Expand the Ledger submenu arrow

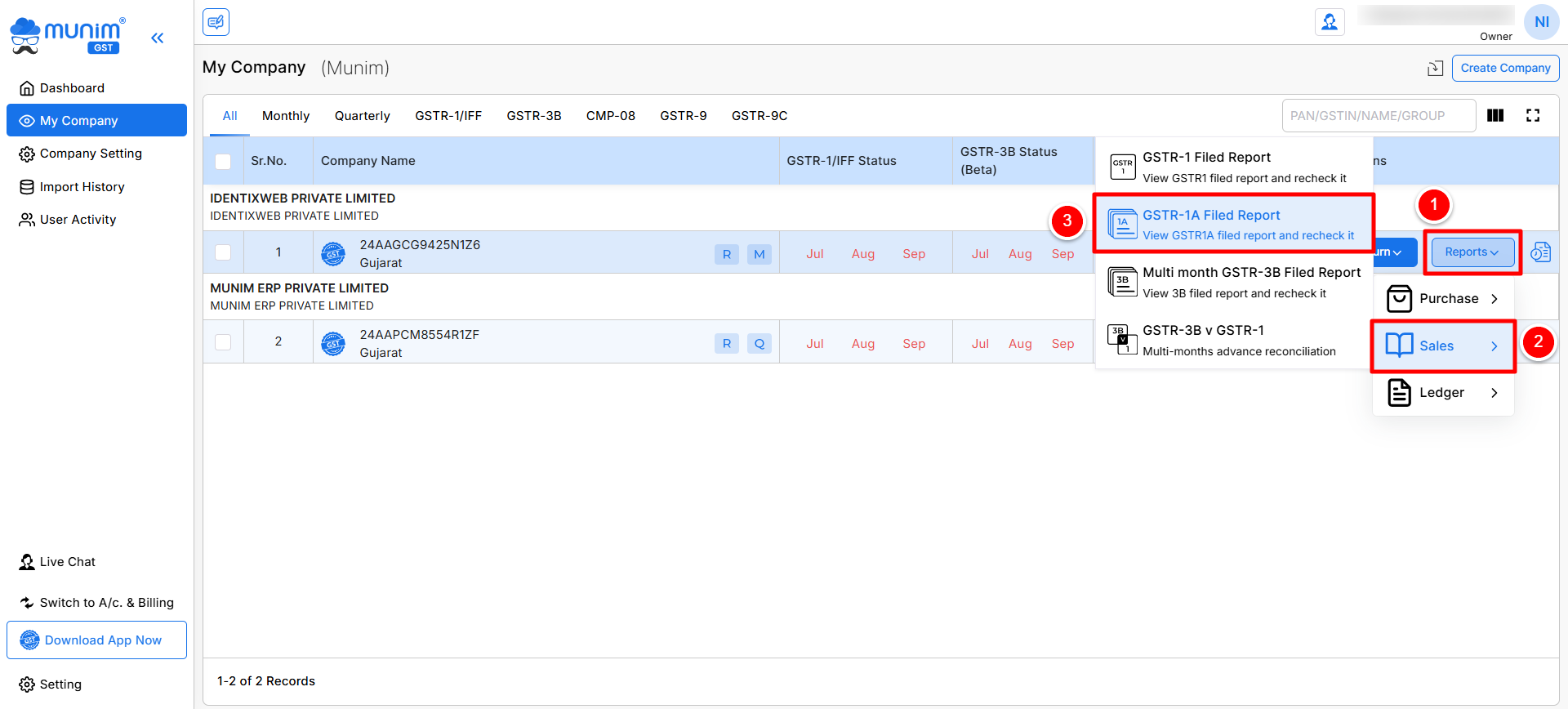point(1494,393)
